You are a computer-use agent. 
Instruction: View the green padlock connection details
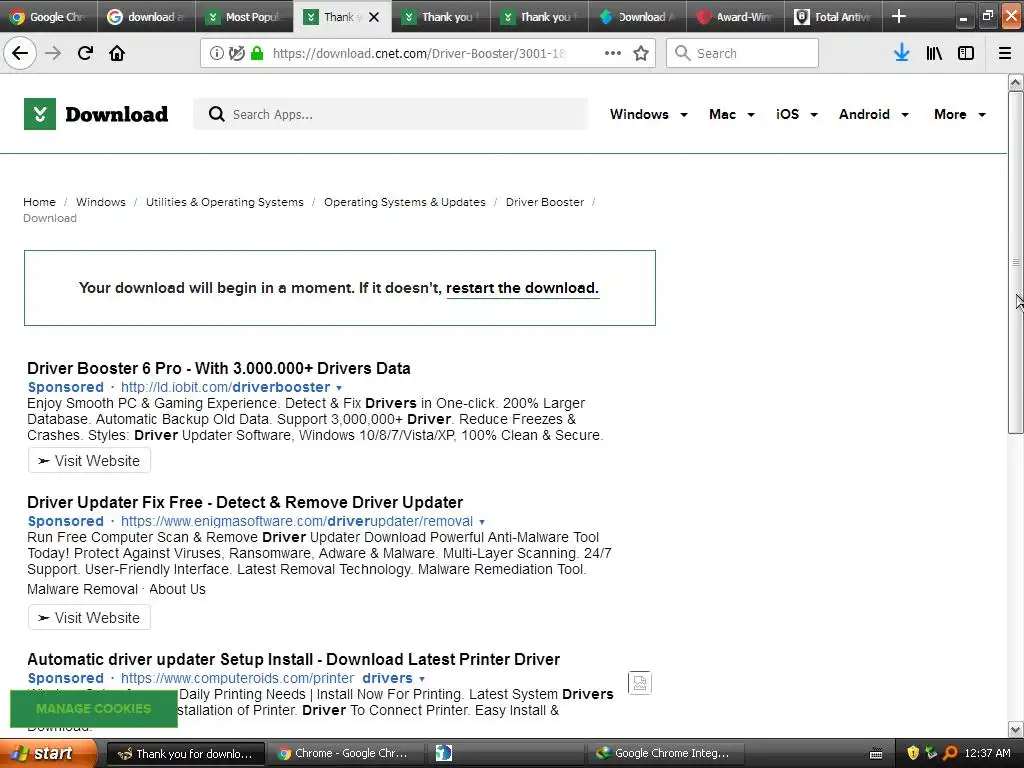257,54
